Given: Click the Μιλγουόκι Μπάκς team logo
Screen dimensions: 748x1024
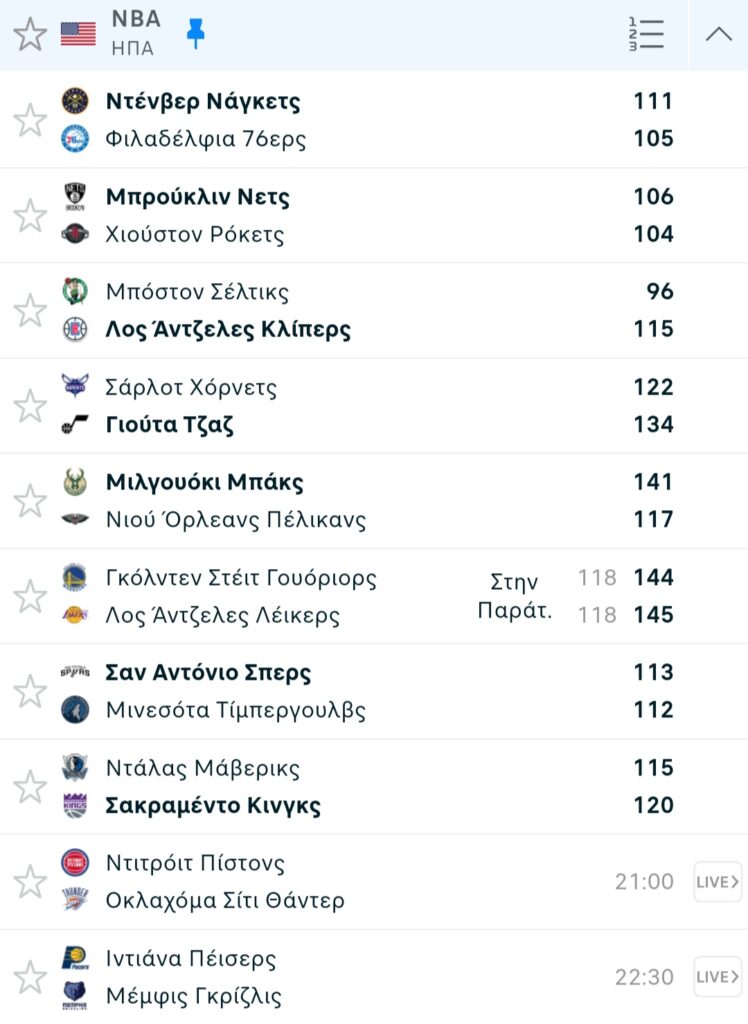Looking at the screenshot, I should click(x=75, y=482).
